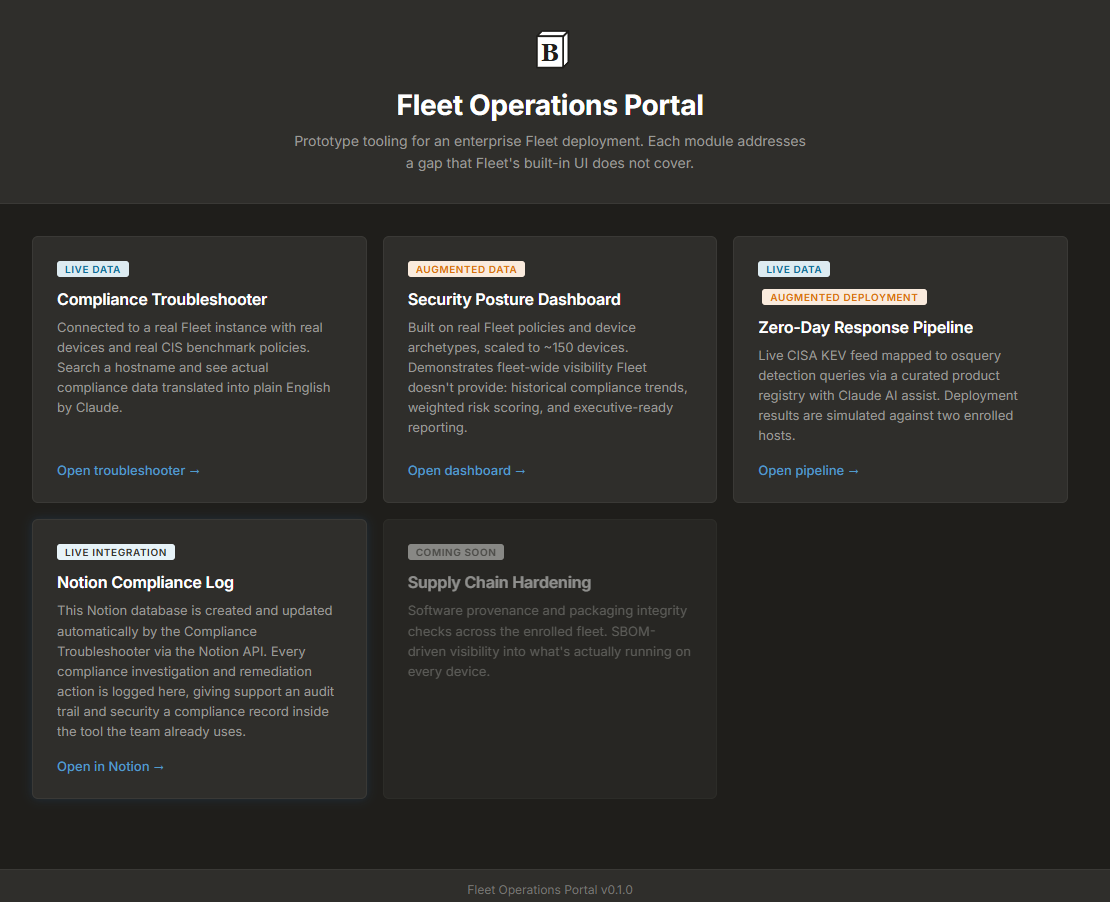Click description starting 'Live CISA KEV feed'
This screenshot has width=1110, height=902.
pos(888,396)
